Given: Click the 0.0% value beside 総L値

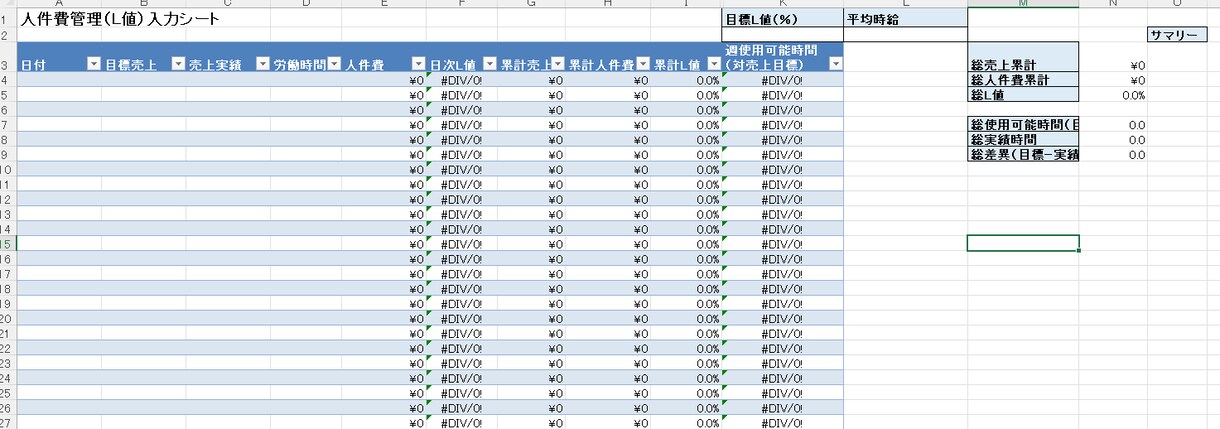Looking at the screenshot, I should pyautogui.click(x=1113, y=95).
